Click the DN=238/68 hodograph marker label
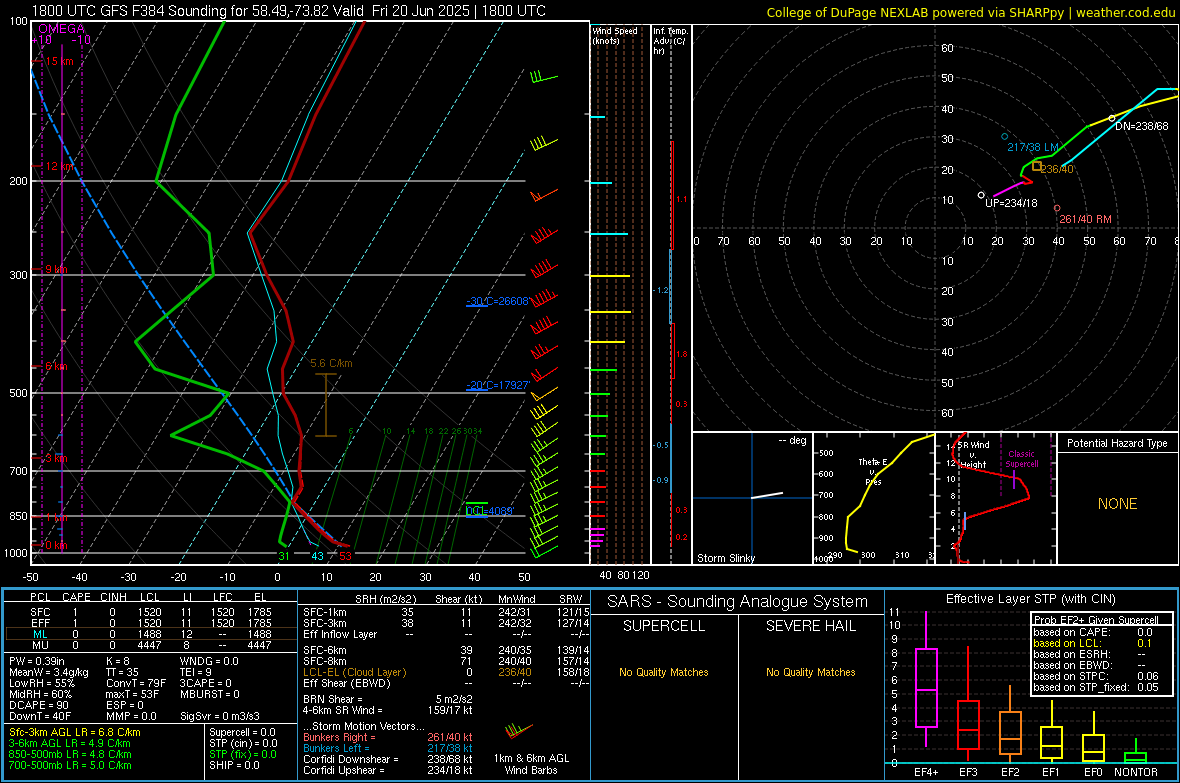The width and height of the screenshot is (1180, 783). 1142,126
